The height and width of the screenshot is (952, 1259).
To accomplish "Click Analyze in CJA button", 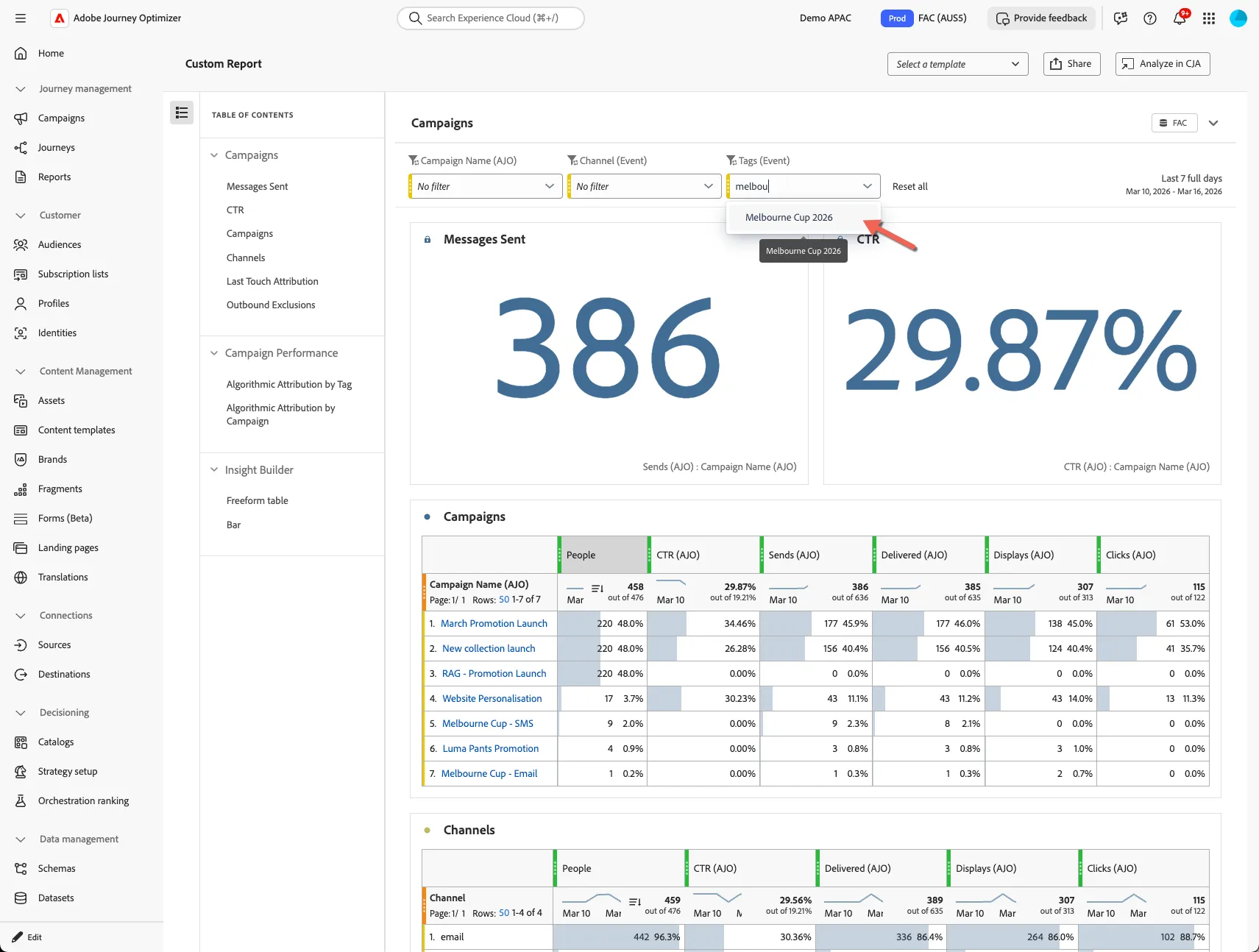I will [1163, 64].
